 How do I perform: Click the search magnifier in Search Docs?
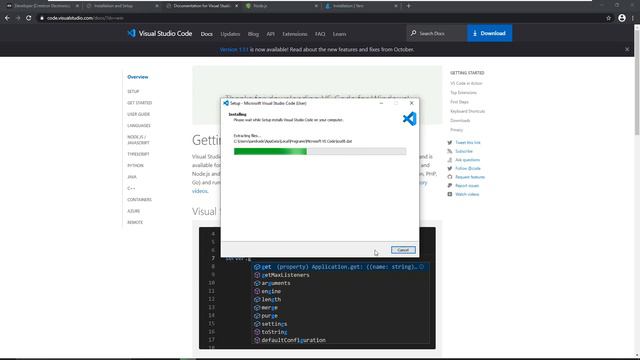413,33
